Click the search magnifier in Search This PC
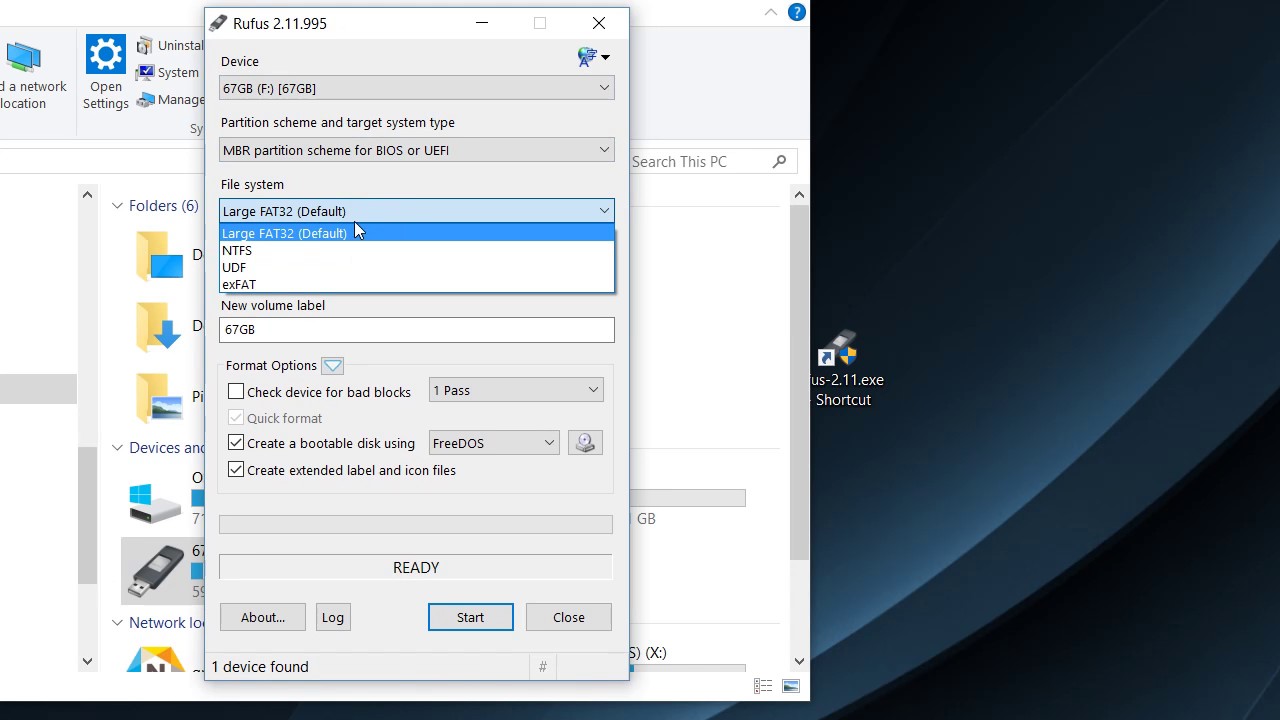This screenshot has width=1280, height=720. pos(779,161)
